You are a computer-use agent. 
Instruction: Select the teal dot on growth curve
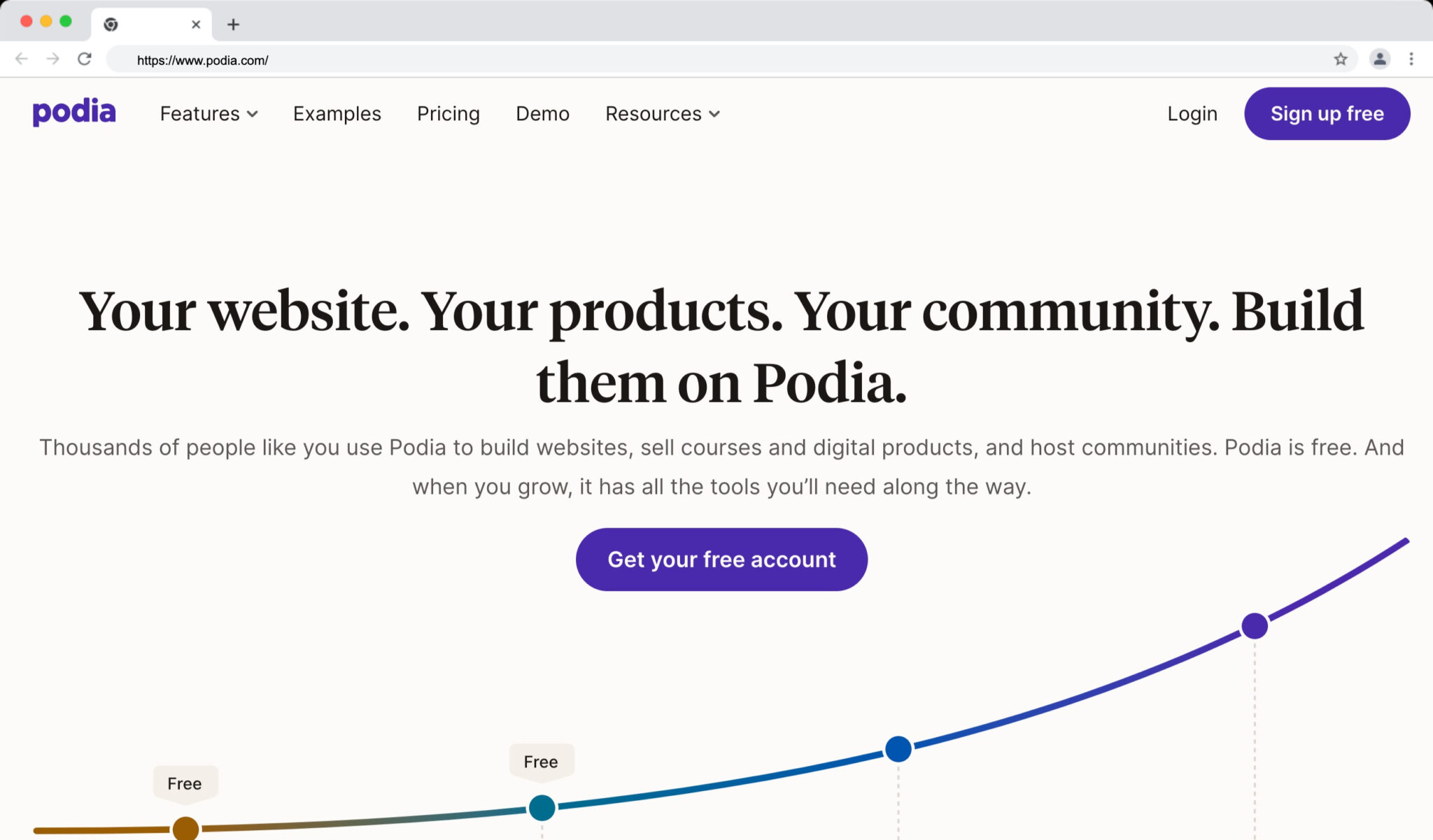[x=542, y=808]
